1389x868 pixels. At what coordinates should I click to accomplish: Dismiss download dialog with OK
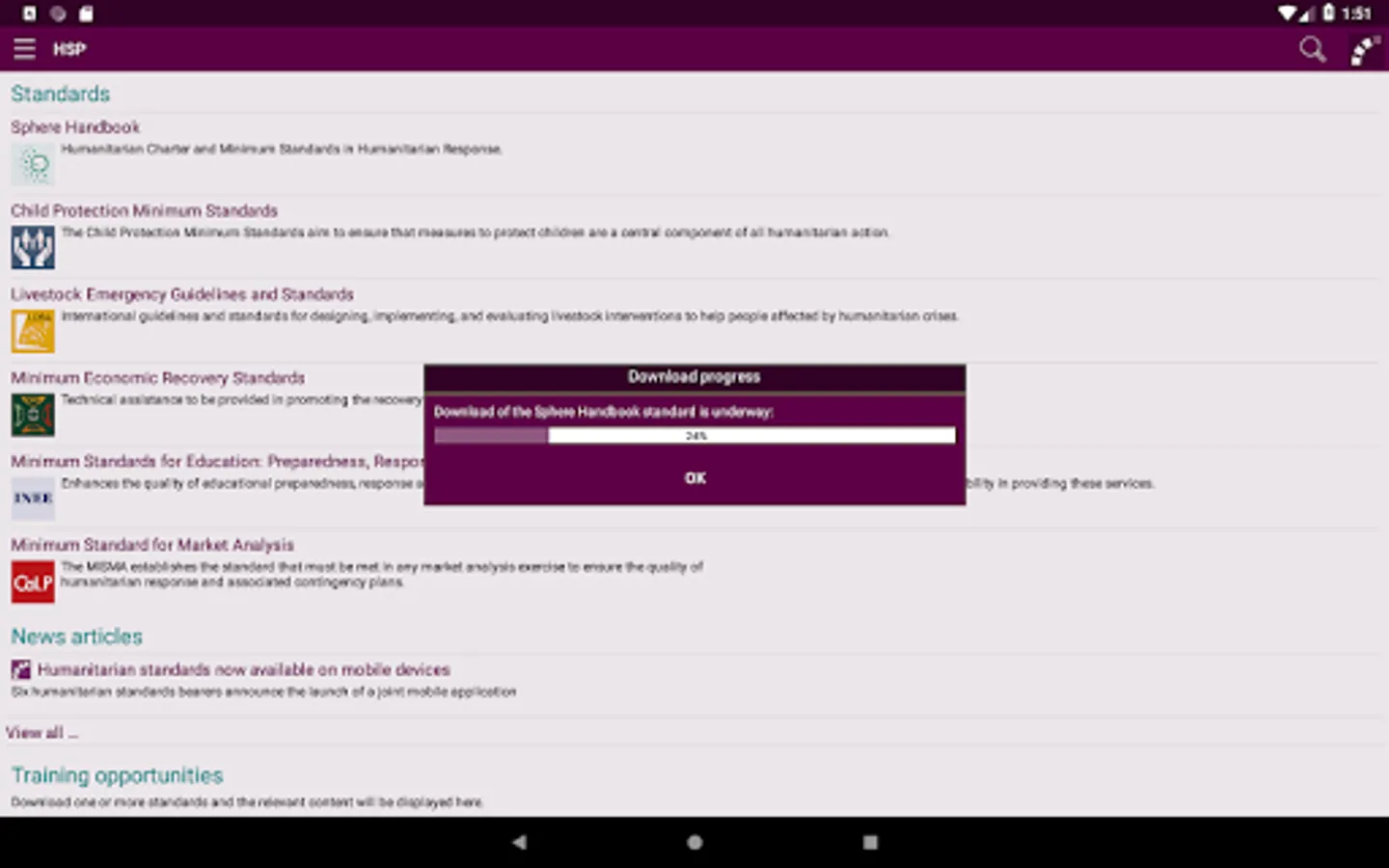tap(694, 478)
